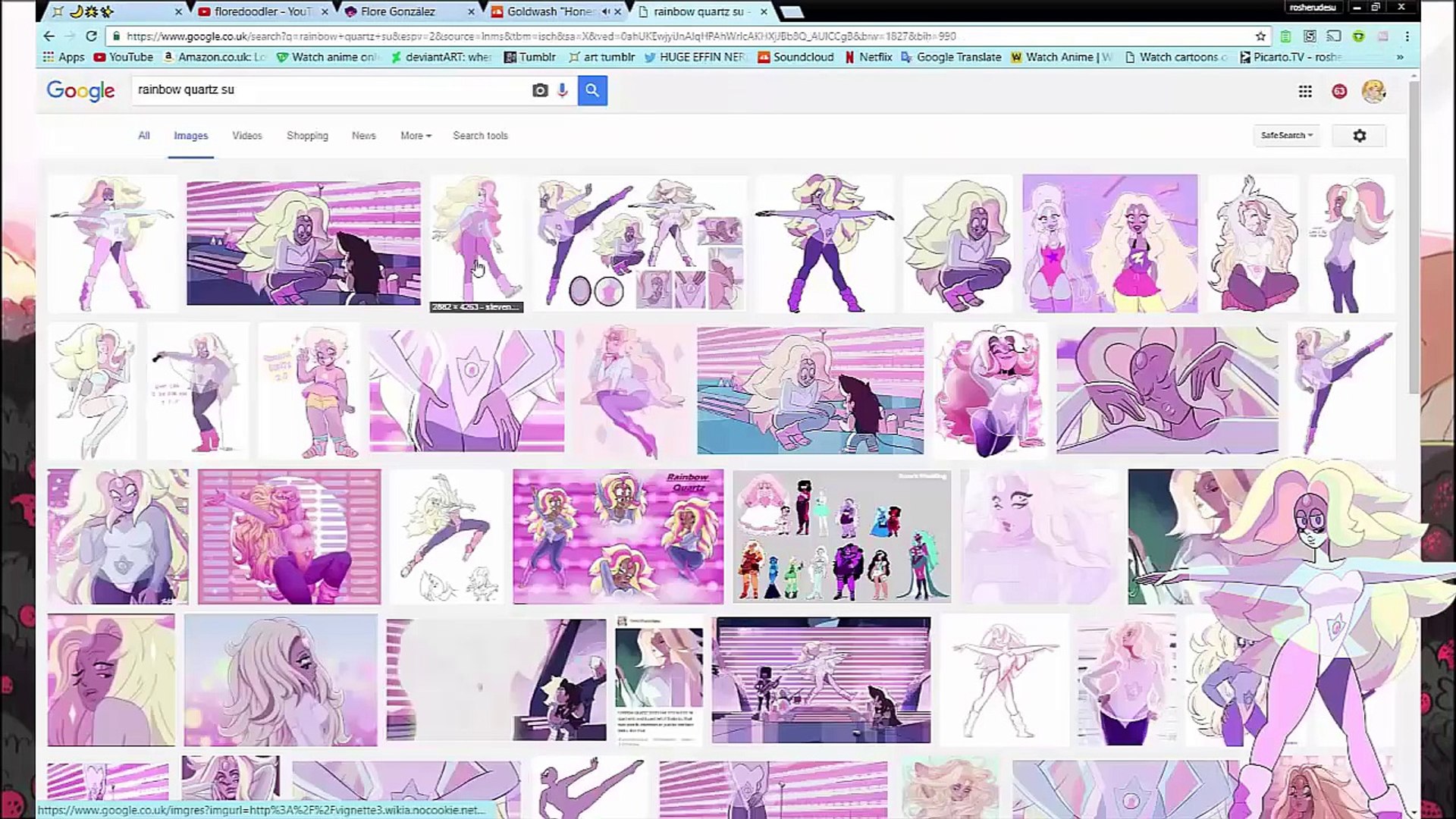Bookmark this page with the star icon
The width and height of the screenshot is (1456, 819).
click(x=1260, y=36)
